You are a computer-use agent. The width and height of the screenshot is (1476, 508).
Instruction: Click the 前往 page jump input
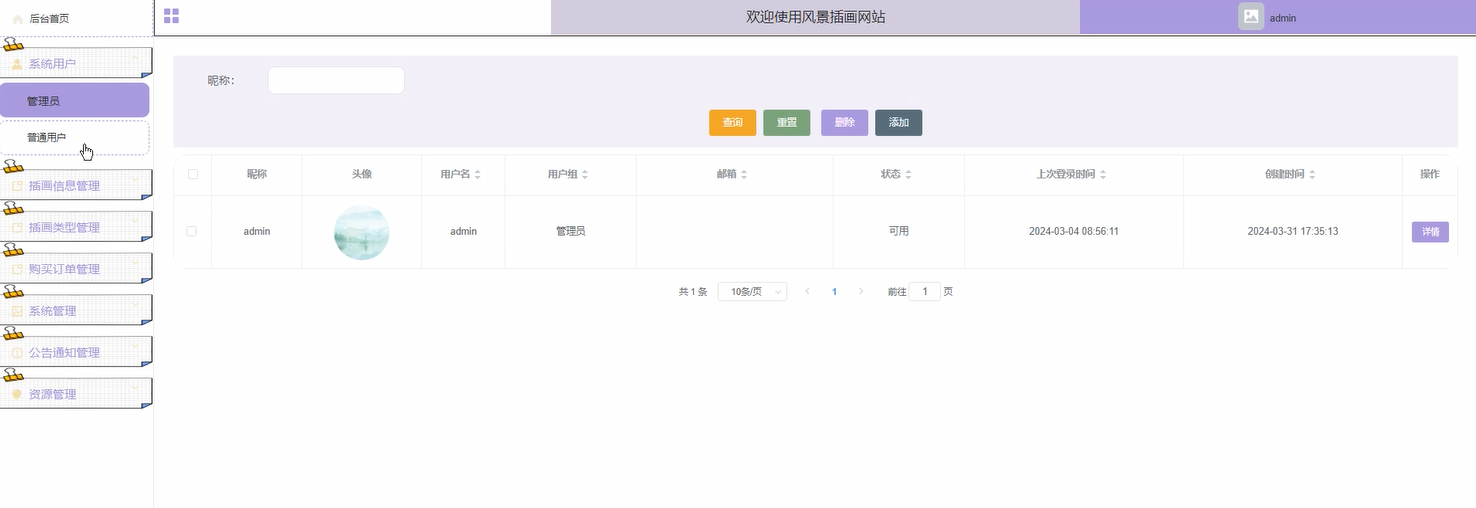point(925,292)
